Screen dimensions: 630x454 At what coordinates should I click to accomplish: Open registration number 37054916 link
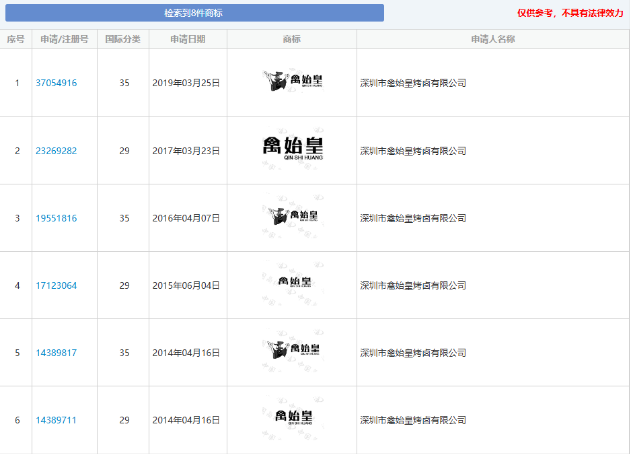pyautogui.click(x=56, y=83)
